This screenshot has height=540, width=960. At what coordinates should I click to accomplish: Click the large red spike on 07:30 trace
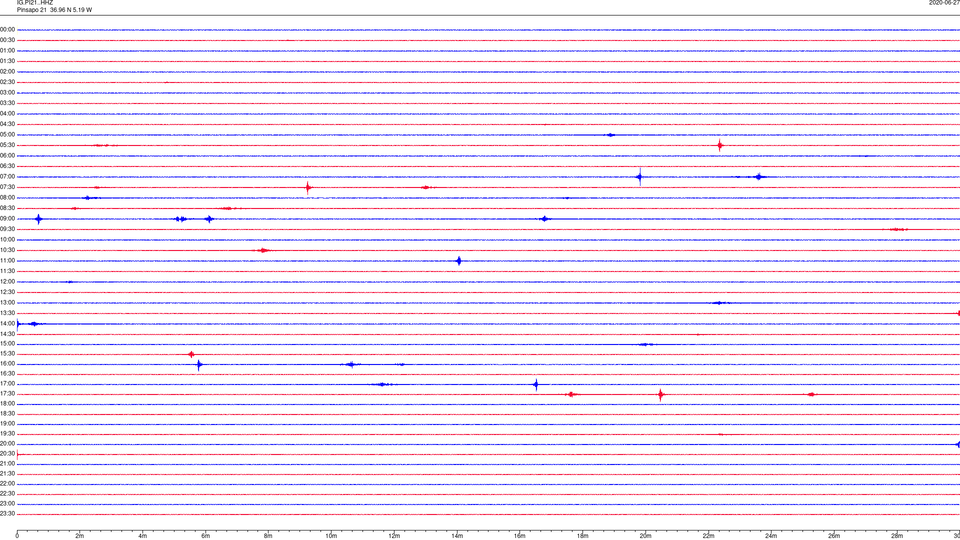[x=308, y=187]
